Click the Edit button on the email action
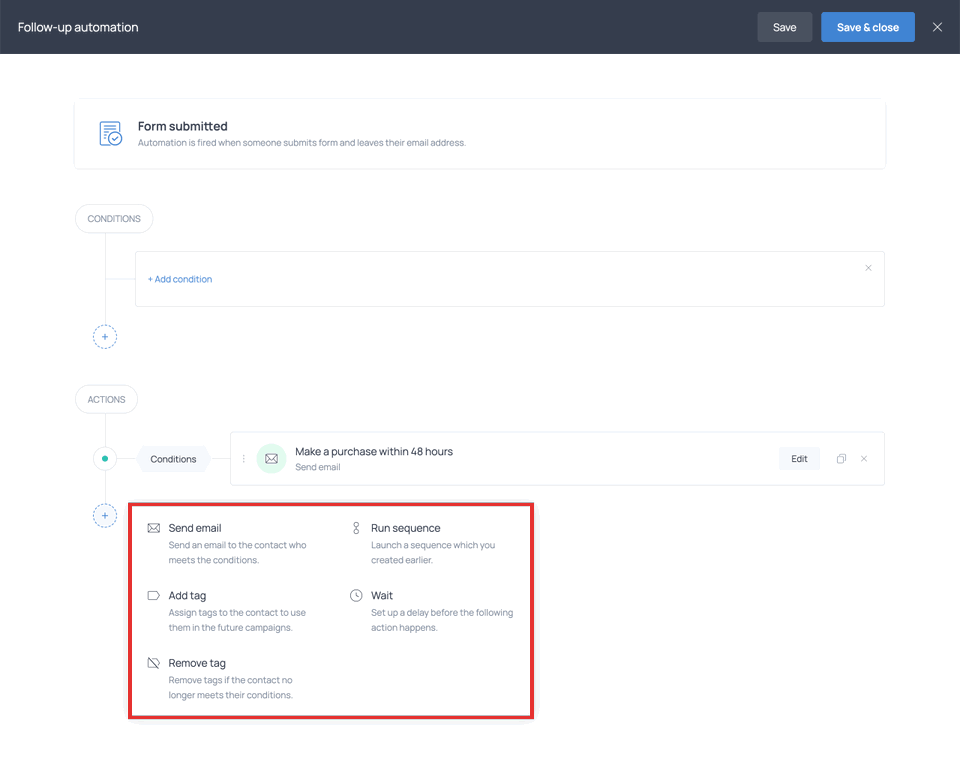The height and width of the screenshot is (780, 960). pos(799,459)
